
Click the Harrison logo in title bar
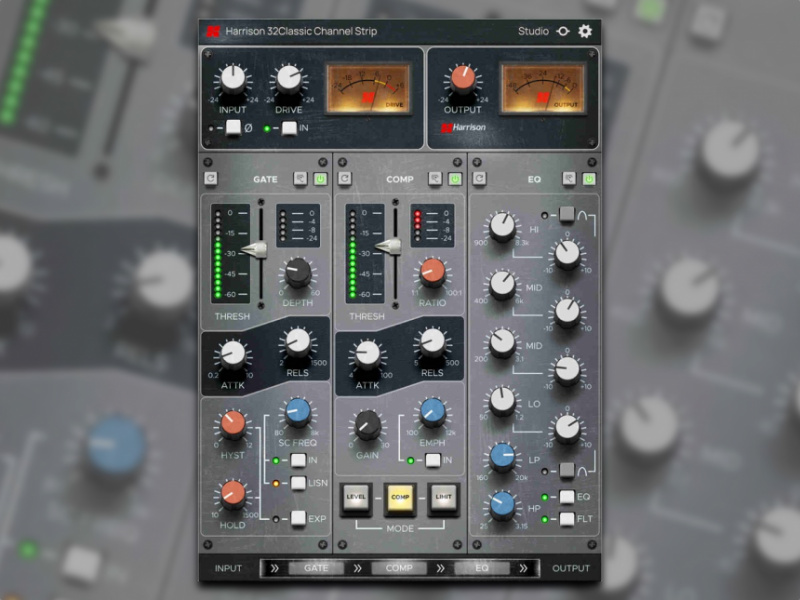coord(213,31)
